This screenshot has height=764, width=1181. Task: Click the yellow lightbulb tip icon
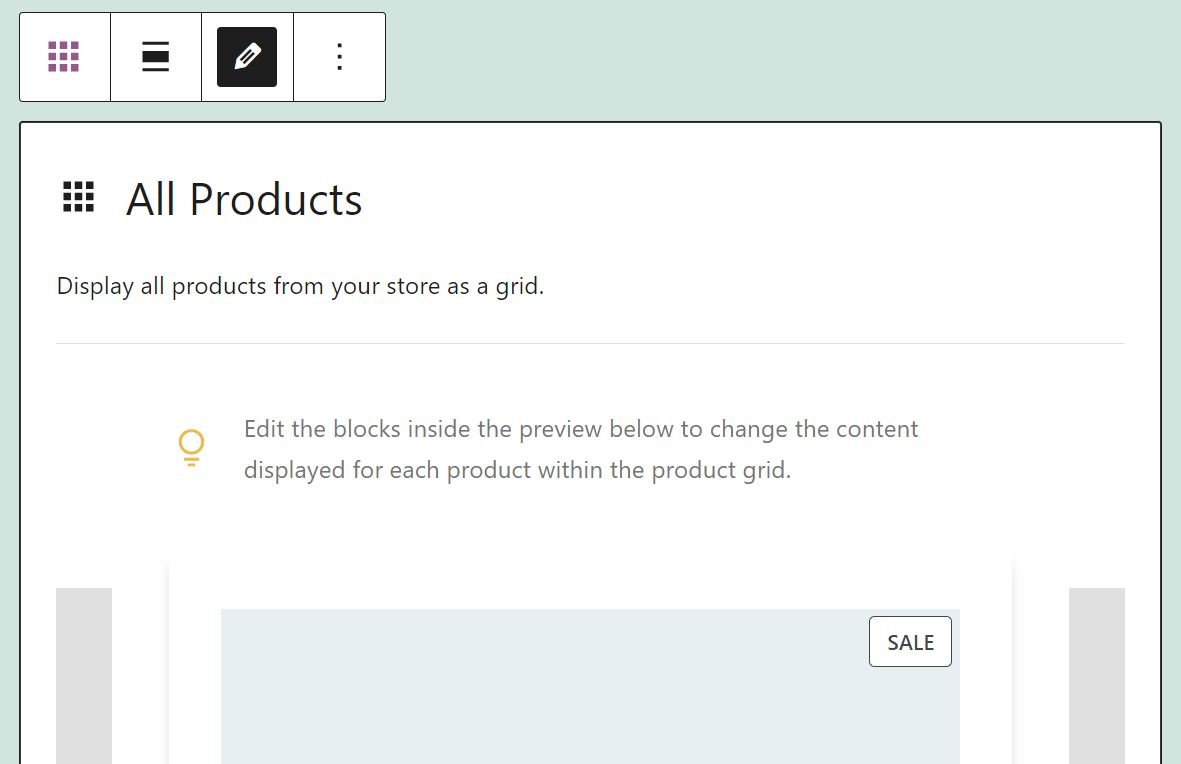190,447
